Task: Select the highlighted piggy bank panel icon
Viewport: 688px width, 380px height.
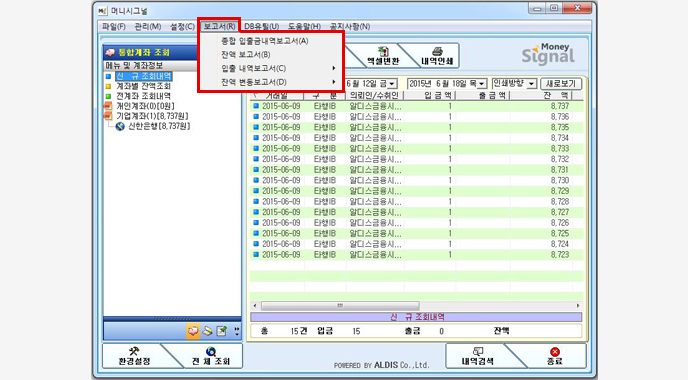Action: point(193,331)
